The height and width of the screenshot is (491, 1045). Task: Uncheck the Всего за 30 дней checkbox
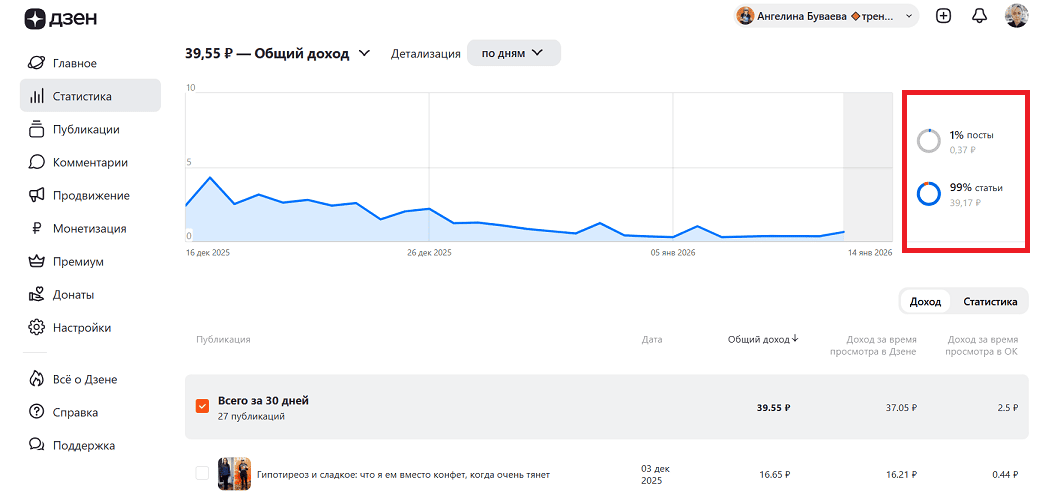click(x=203, y=406)
